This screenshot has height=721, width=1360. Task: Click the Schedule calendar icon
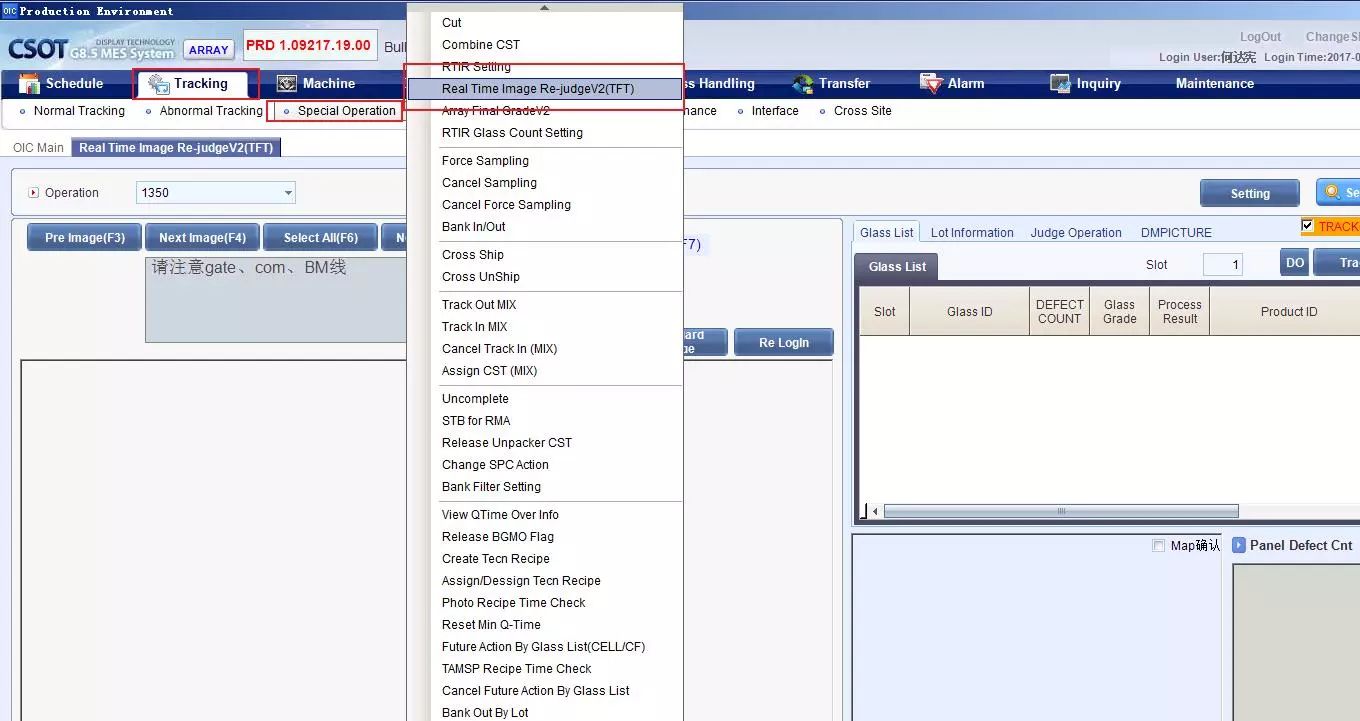click(x=29, y=84)
